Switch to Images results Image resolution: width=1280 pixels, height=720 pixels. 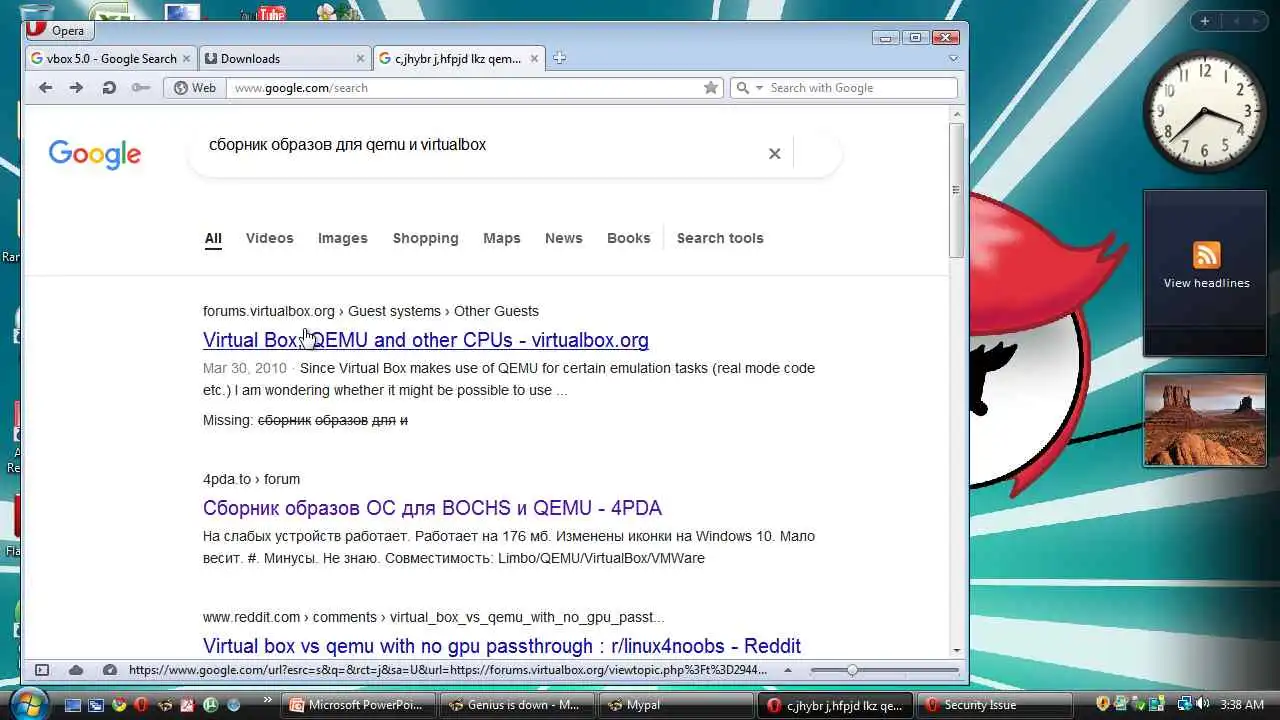click(343, 238)
